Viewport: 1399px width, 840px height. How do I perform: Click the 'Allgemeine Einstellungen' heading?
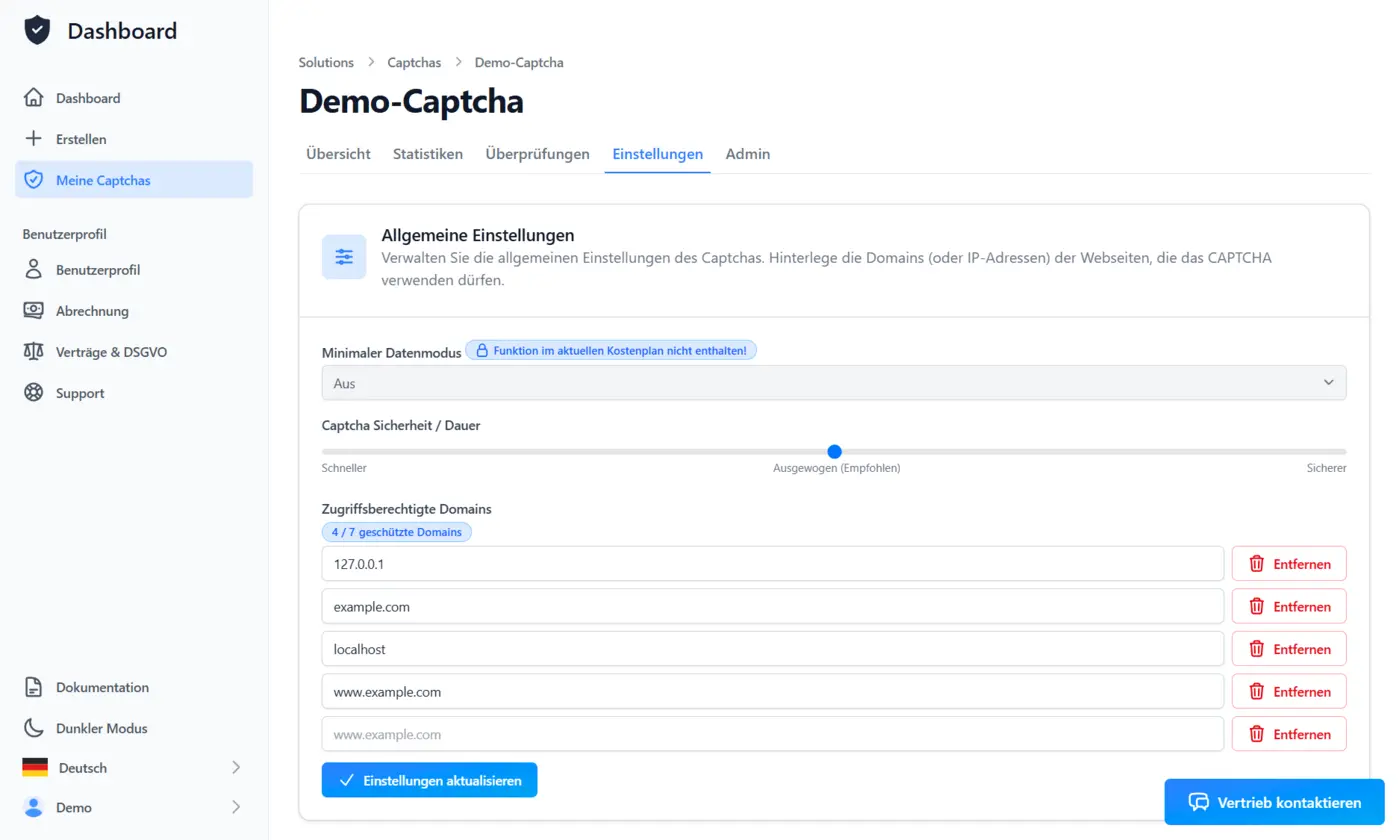point(478,236)
